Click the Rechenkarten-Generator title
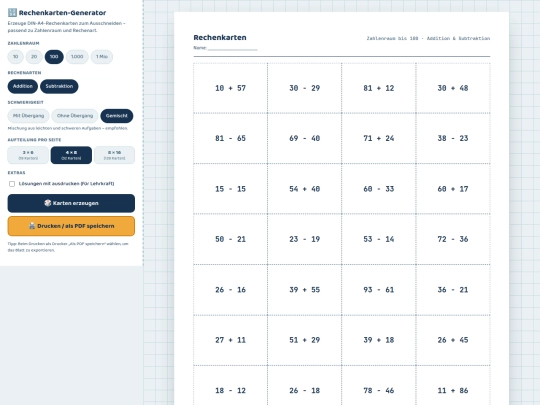The width and height of the screenshot is (540, 405). click(62, 13)
